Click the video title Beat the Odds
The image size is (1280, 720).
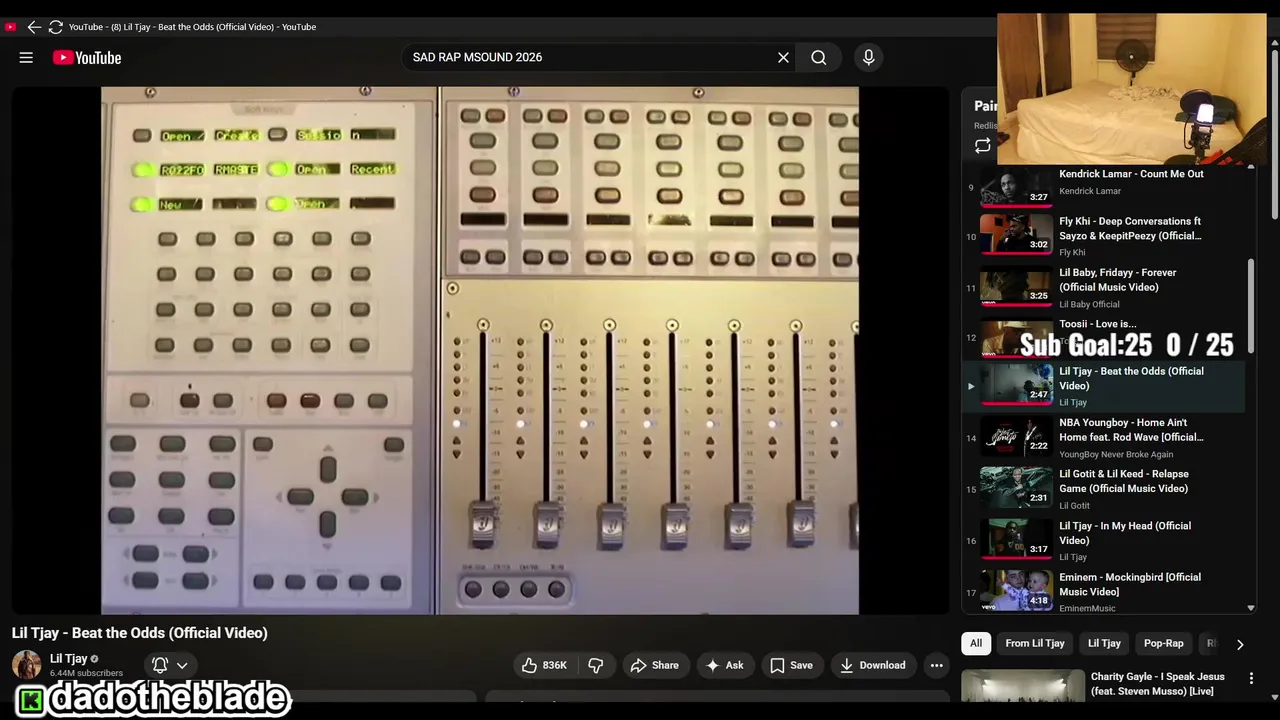tap(140, 633)
